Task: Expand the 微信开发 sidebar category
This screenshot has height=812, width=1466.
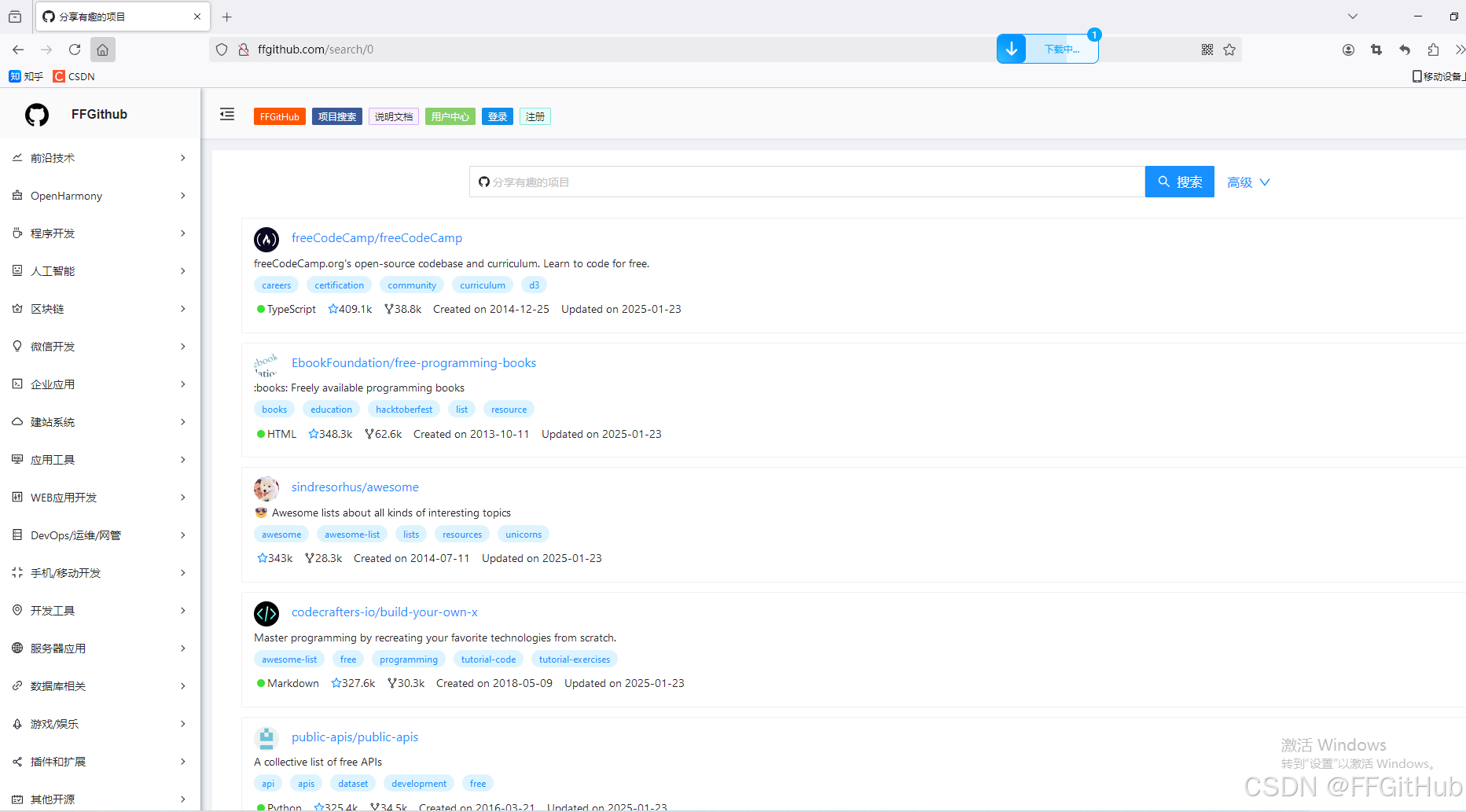Action: pos(100,347)
